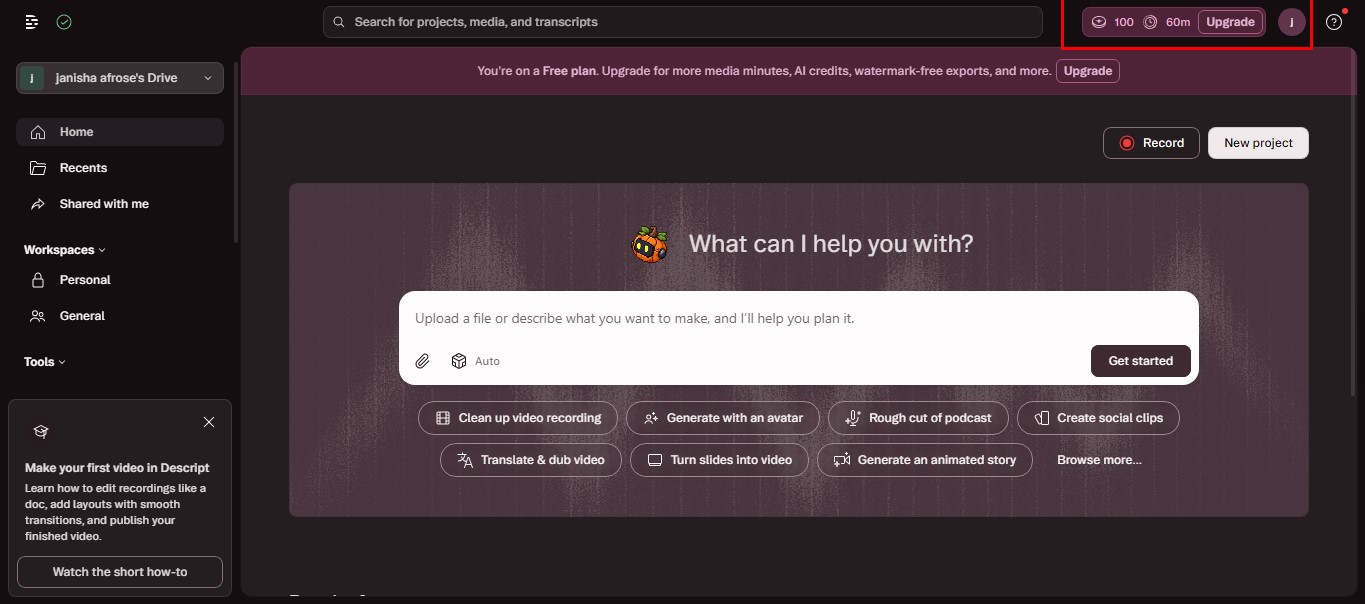The width and height of the screenshot is (1365, 604).
Task: Click New project button
Action: [x=1258, y=143]
